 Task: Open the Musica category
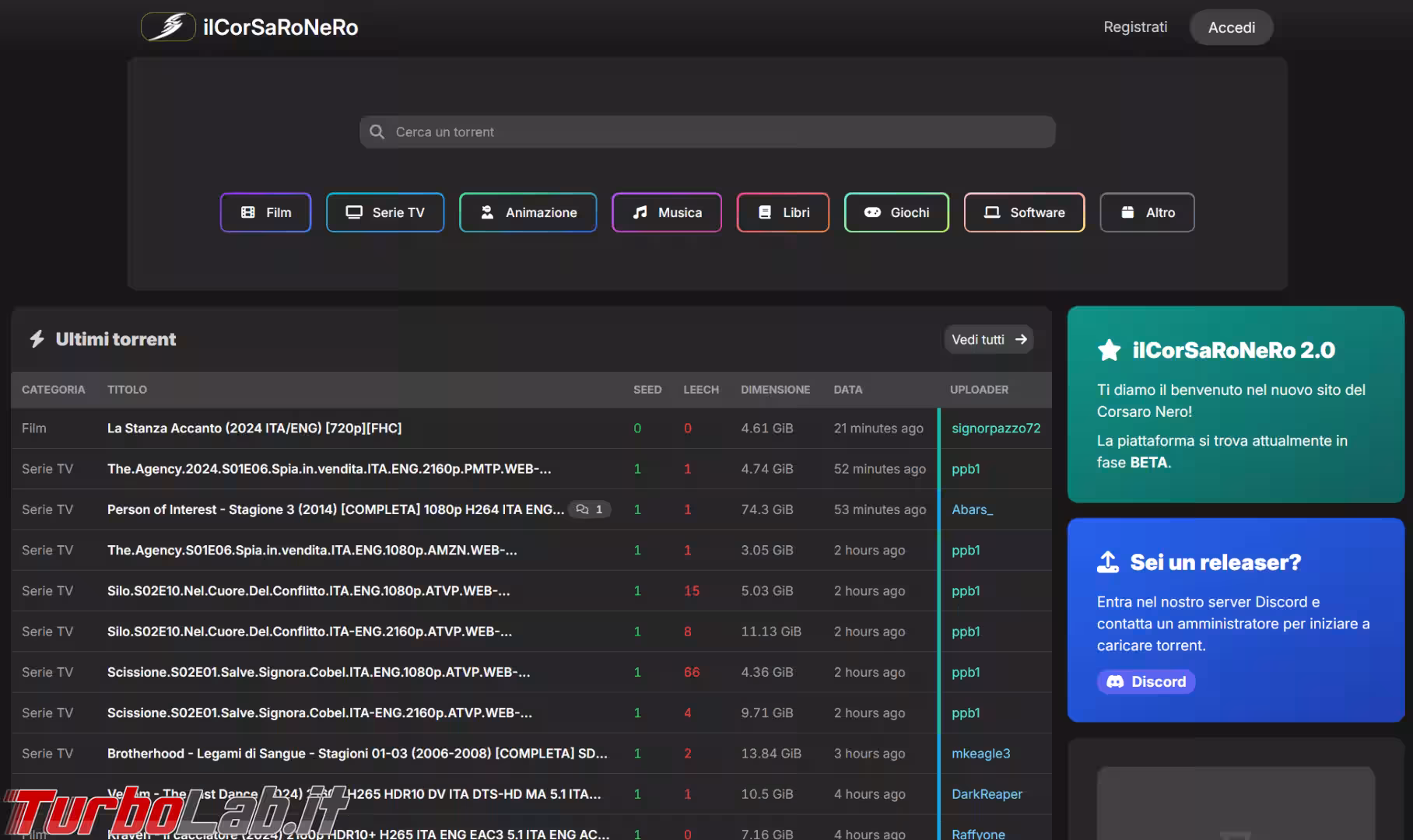point(667,212)
